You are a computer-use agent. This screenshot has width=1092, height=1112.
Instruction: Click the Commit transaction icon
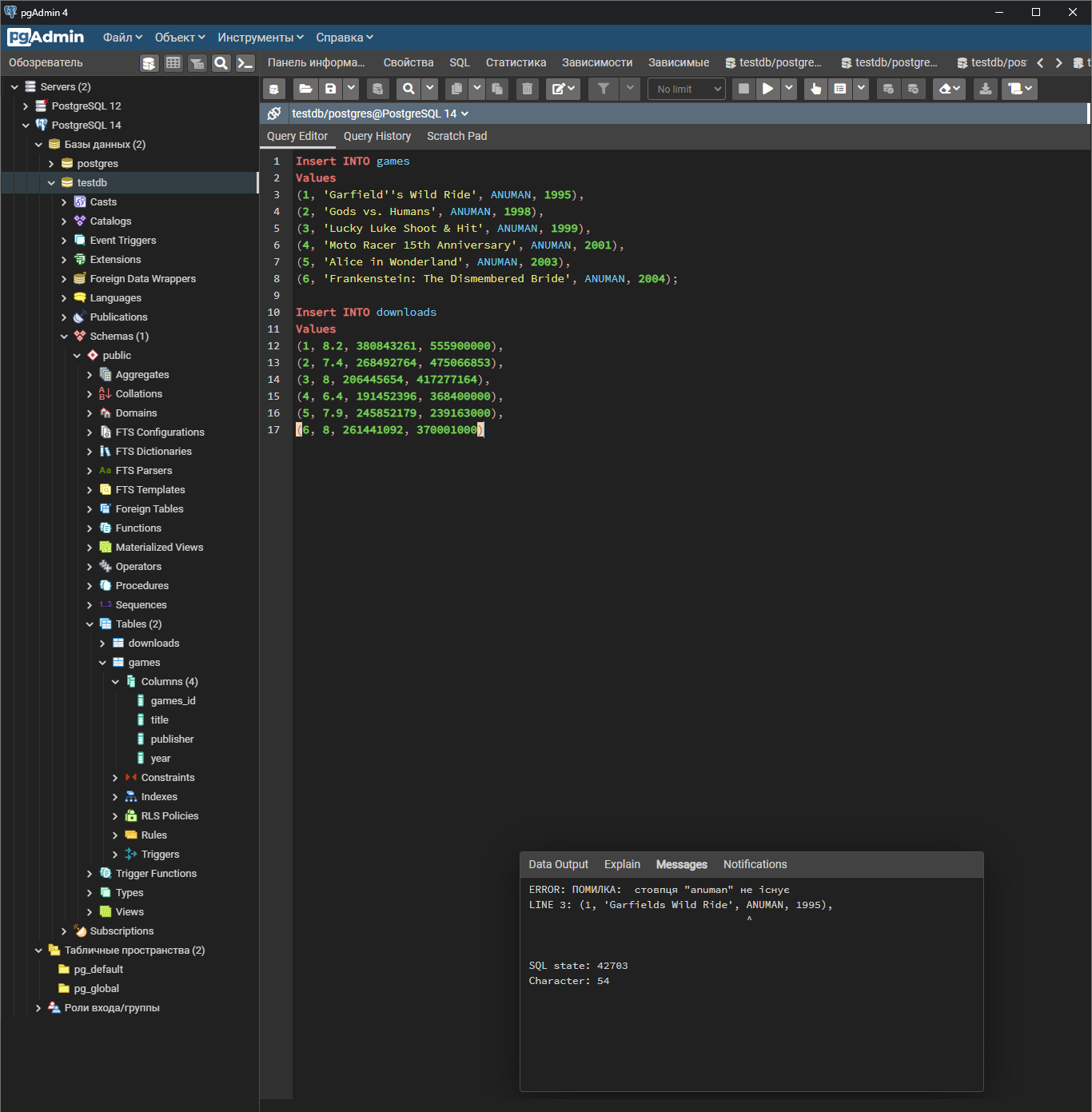(x=888, y=89)
